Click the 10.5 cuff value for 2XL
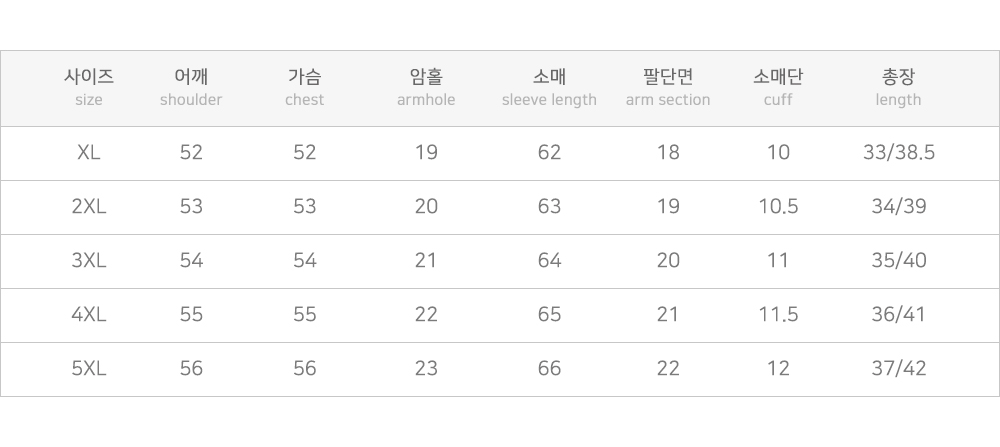 click(x=778, y=207)
